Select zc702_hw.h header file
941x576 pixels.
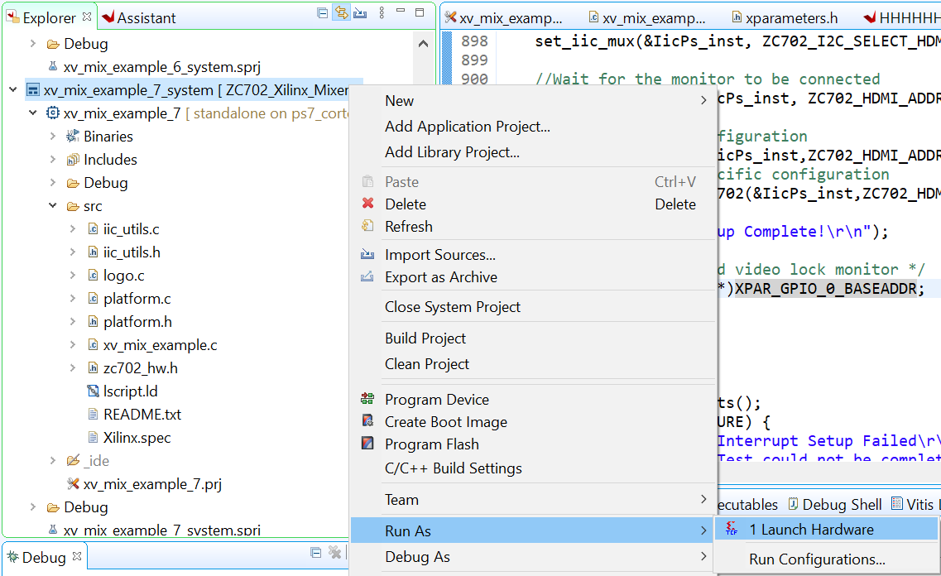(140, 368)
